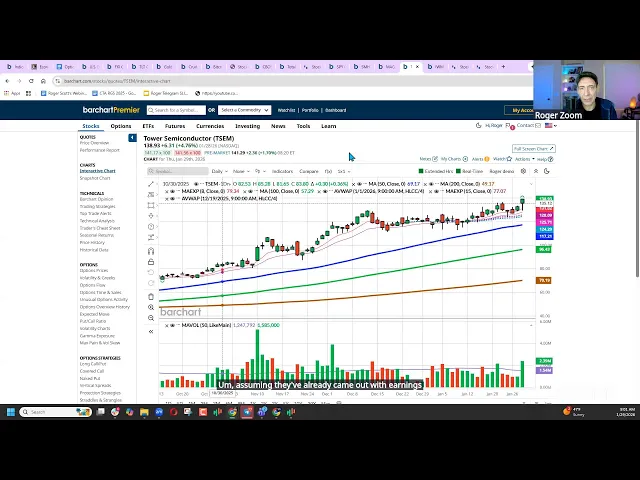
Task: Open File Explorer from the taskbar
Action: (144, 412)
